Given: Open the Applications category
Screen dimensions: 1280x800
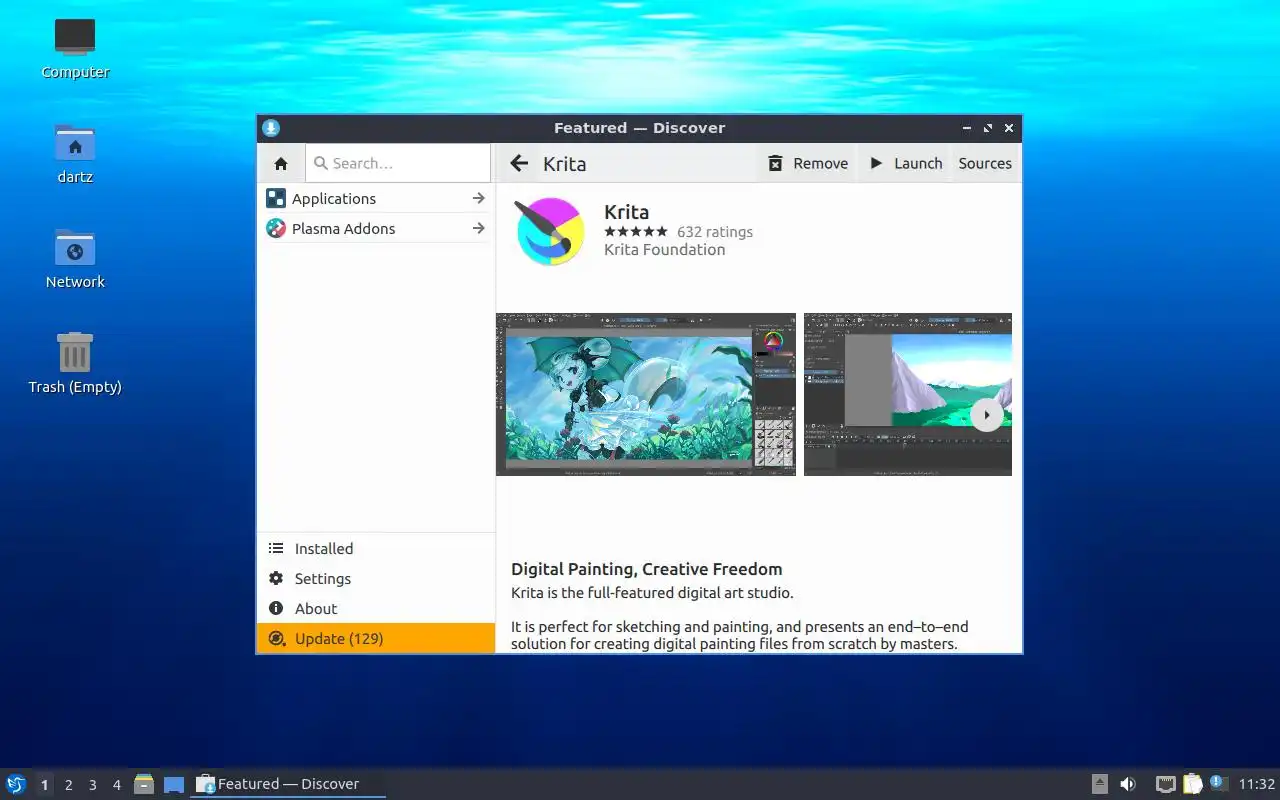Looking at the screenshot, I should tap(376, 198).
